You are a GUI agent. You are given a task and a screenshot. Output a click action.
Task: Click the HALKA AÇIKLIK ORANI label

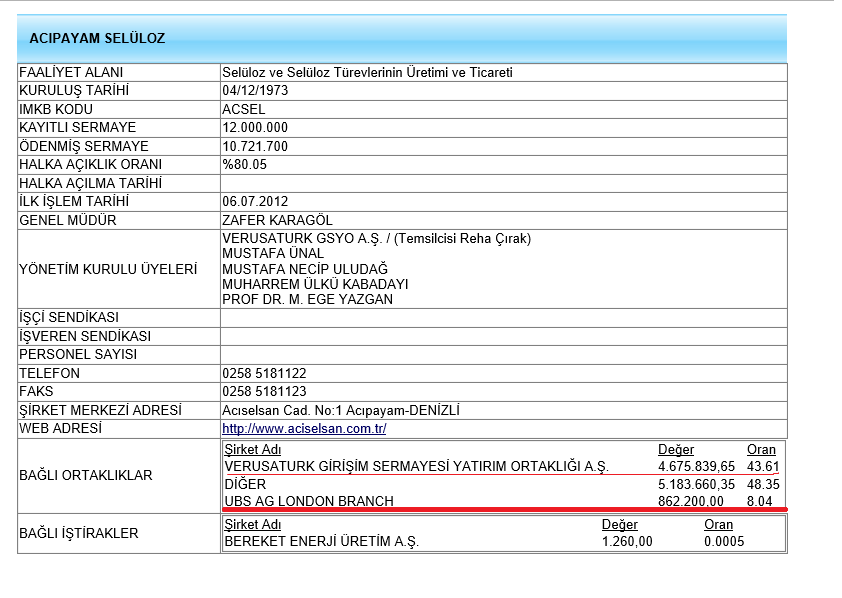pyautogui.click(x=91, y=165)
